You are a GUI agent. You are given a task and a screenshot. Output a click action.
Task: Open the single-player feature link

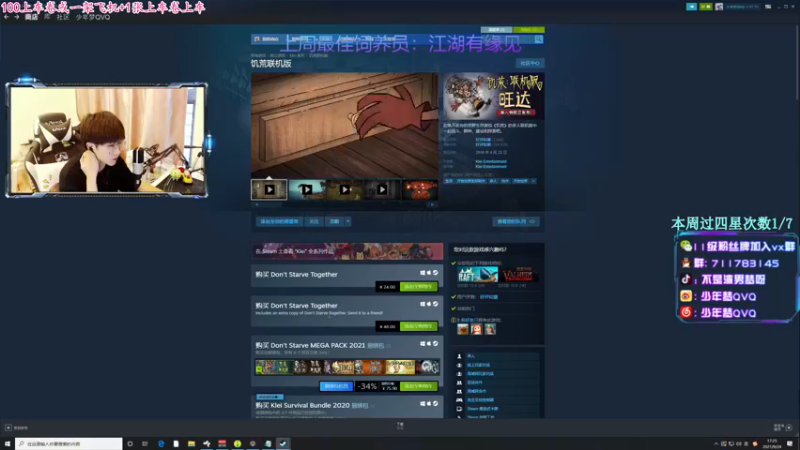point(471,356)
